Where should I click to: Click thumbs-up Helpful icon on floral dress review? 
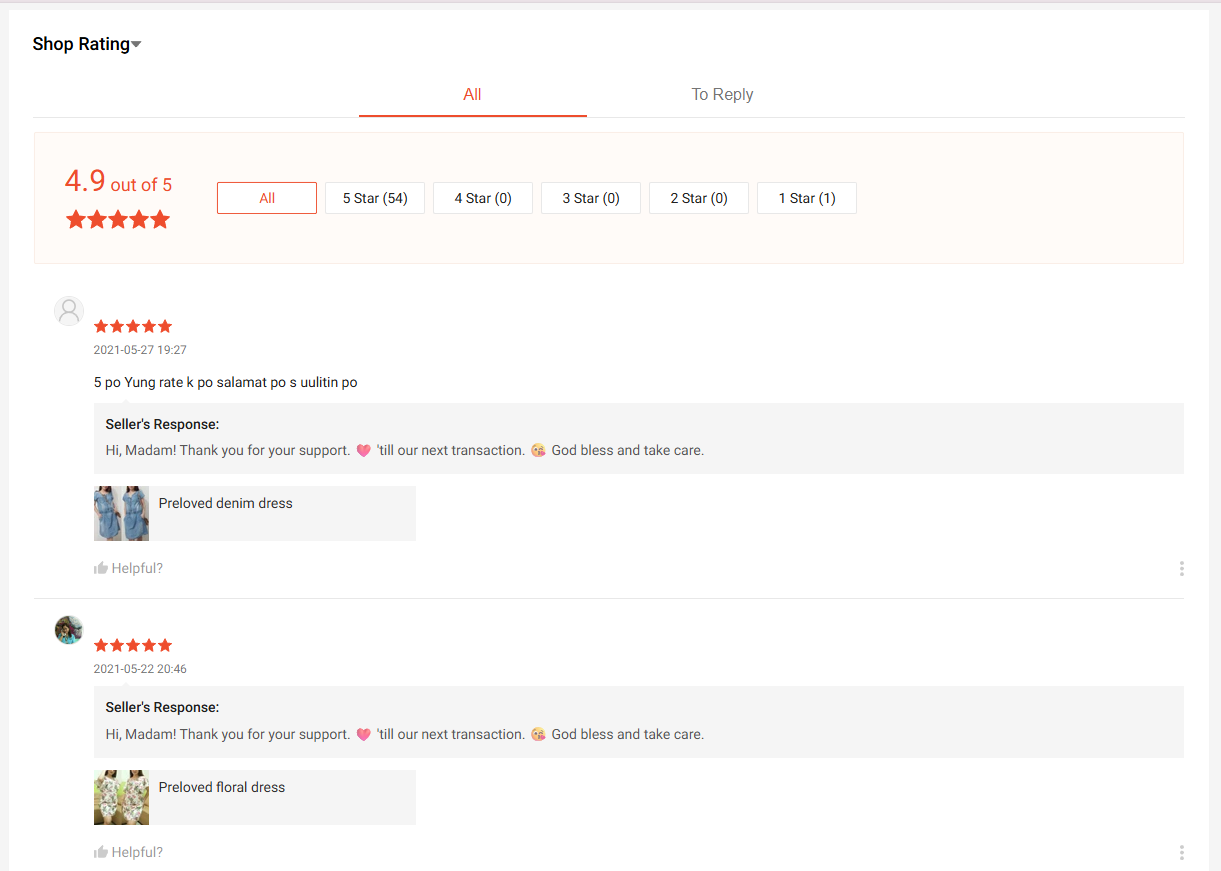(x=101, y=853)
